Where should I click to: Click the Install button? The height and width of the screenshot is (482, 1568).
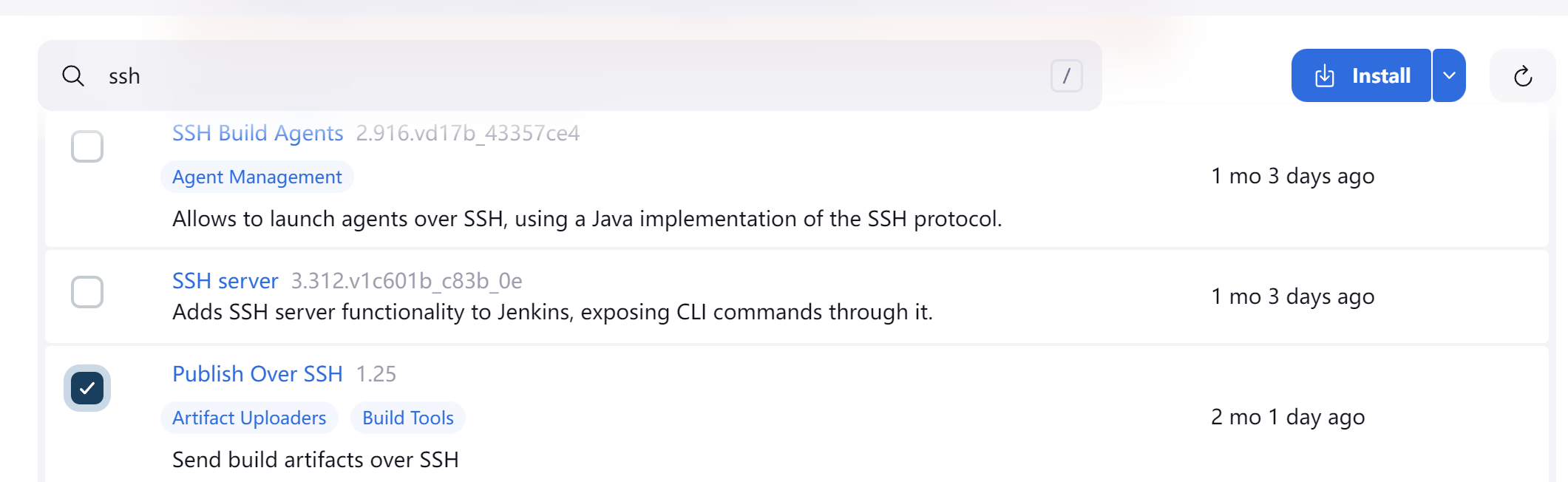coord(1361,75)
